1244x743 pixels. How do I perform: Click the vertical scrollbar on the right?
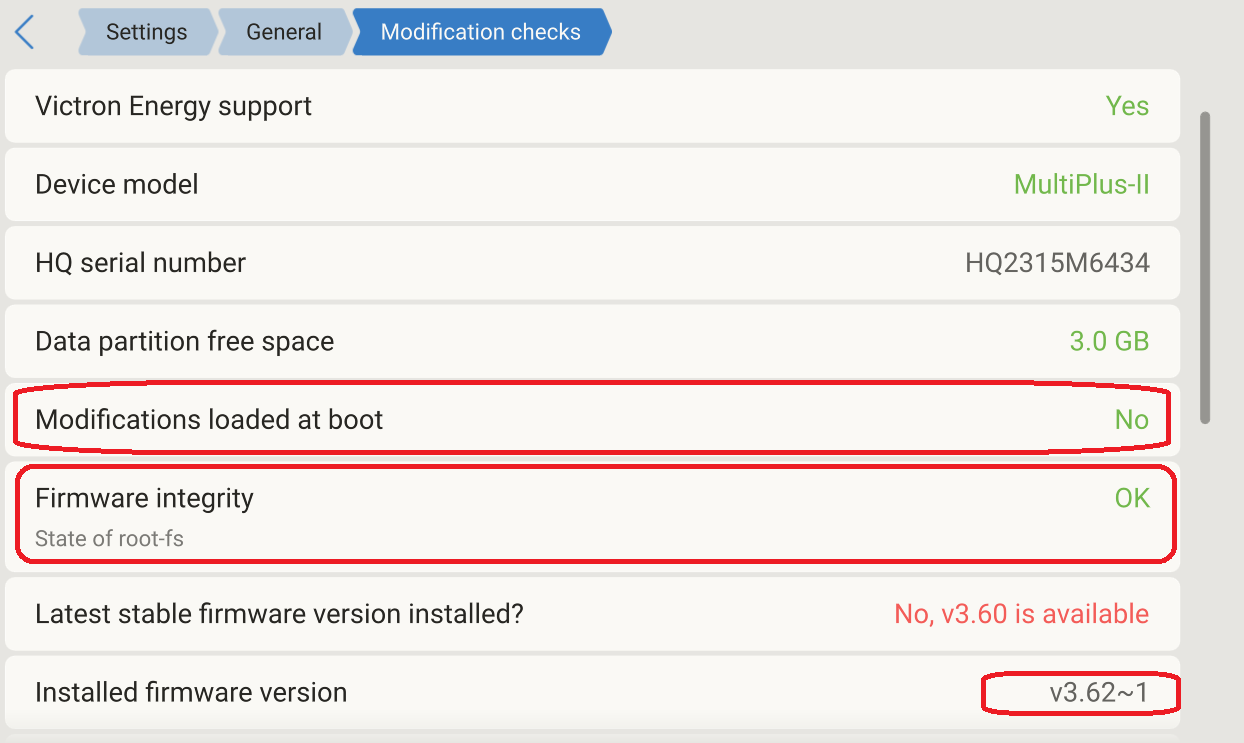[1205, 267]
